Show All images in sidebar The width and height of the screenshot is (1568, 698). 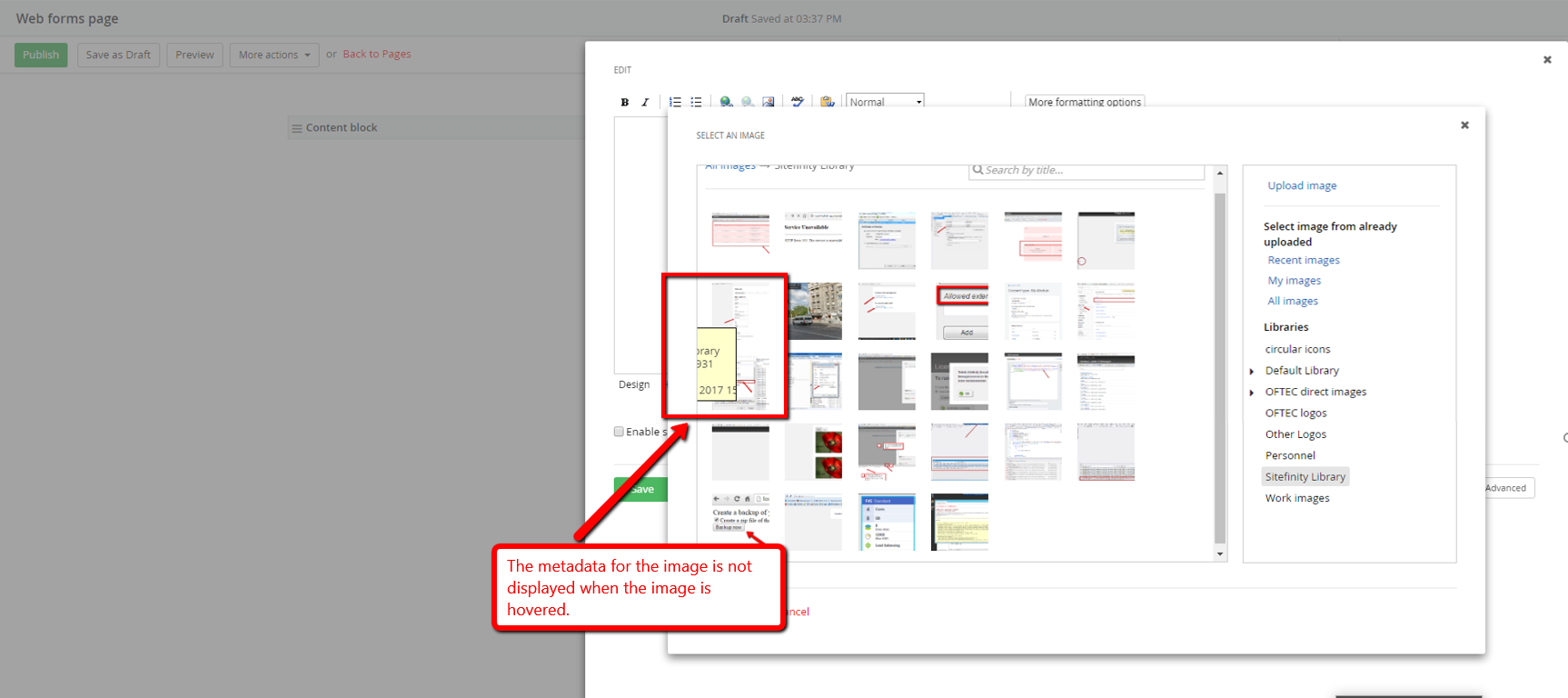pos(1293,301)
